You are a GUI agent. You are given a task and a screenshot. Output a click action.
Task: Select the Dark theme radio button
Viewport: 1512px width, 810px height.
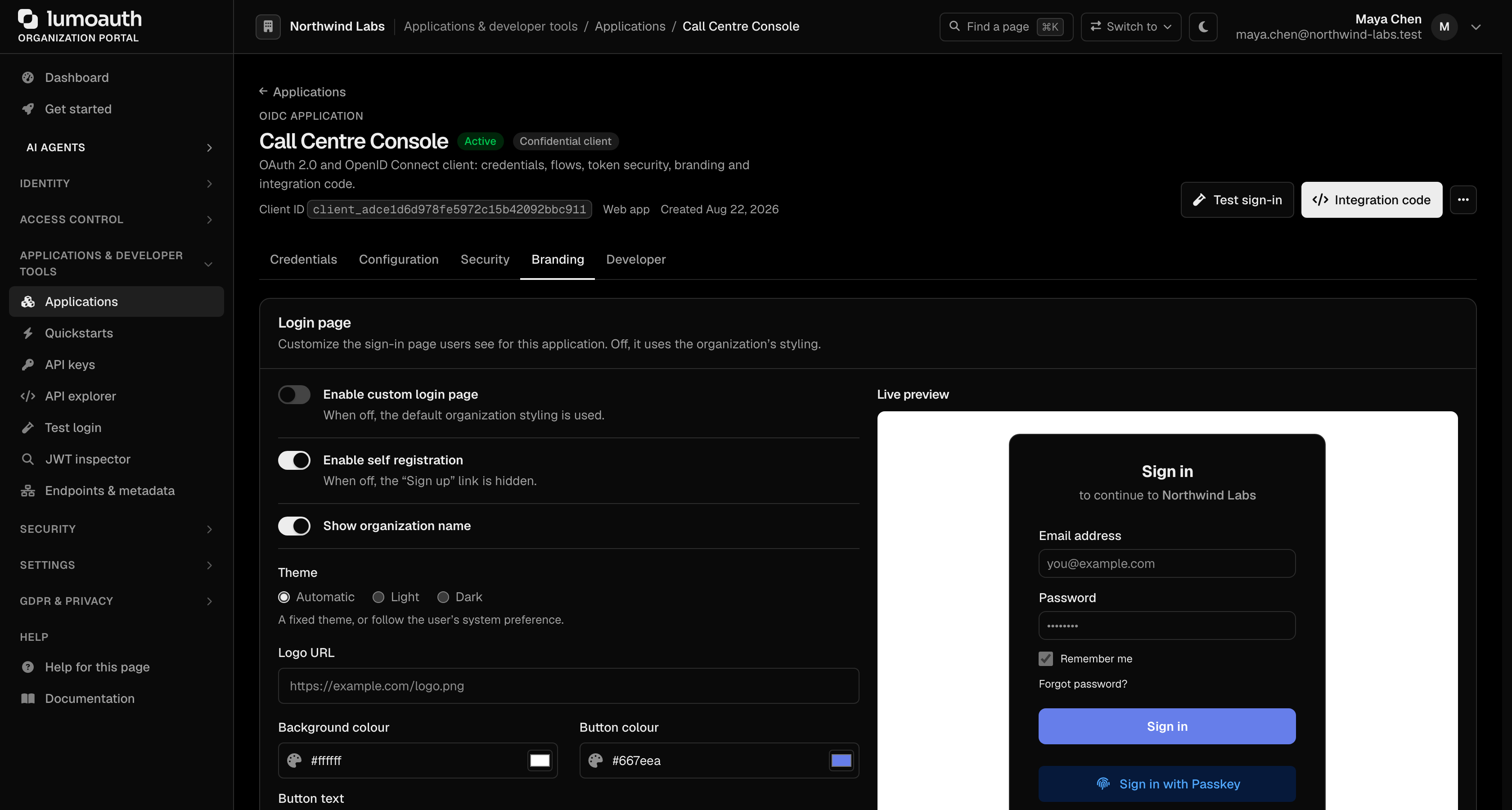click(x=443, y=598)
